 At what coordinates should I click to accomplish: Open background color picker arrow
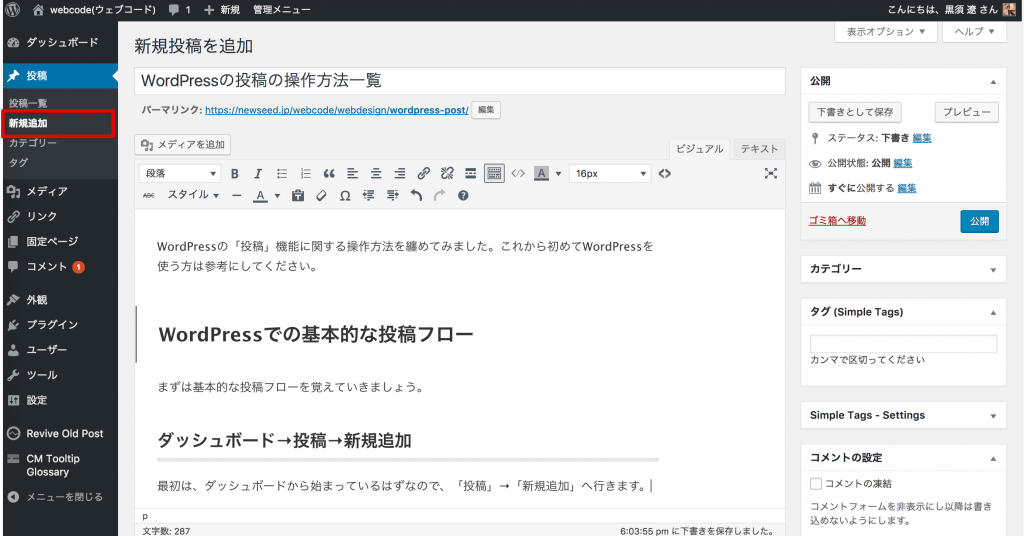[558, 174]
